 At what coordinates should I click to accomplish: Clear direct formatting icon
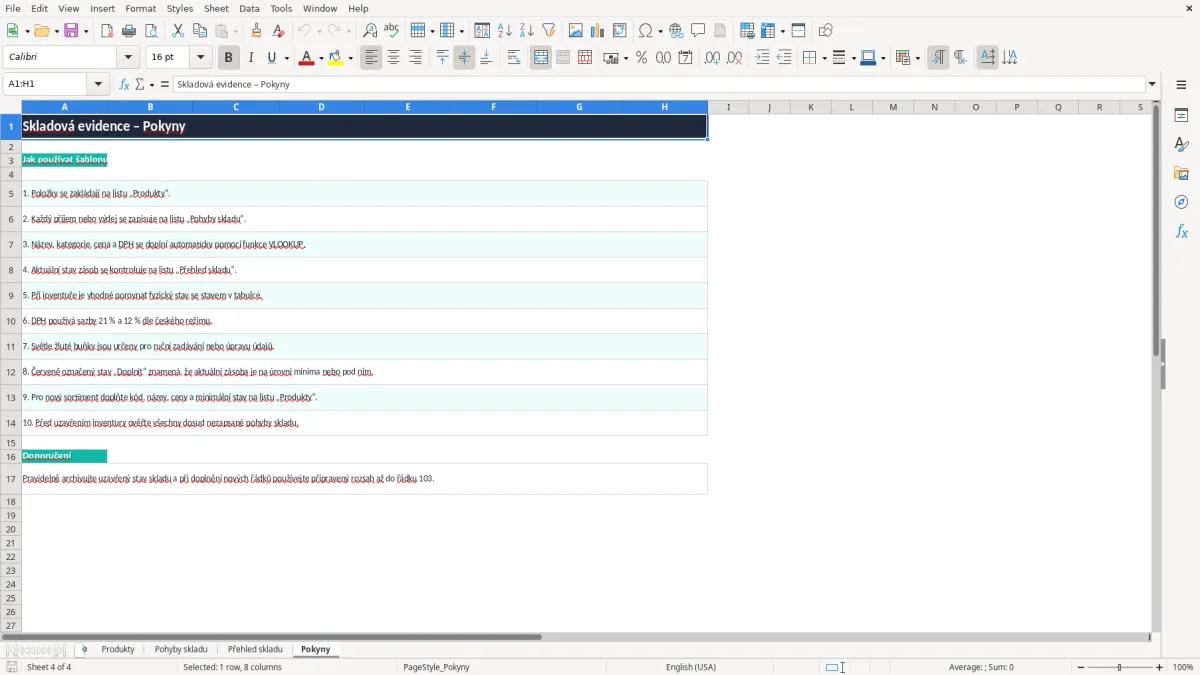[x=279, y=31]
